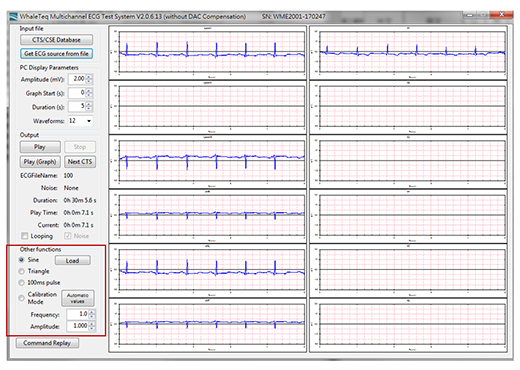The width and height of the screenshot is (520, 370).
Task: Start output with the Play button
Action: (x=40, y=147)
